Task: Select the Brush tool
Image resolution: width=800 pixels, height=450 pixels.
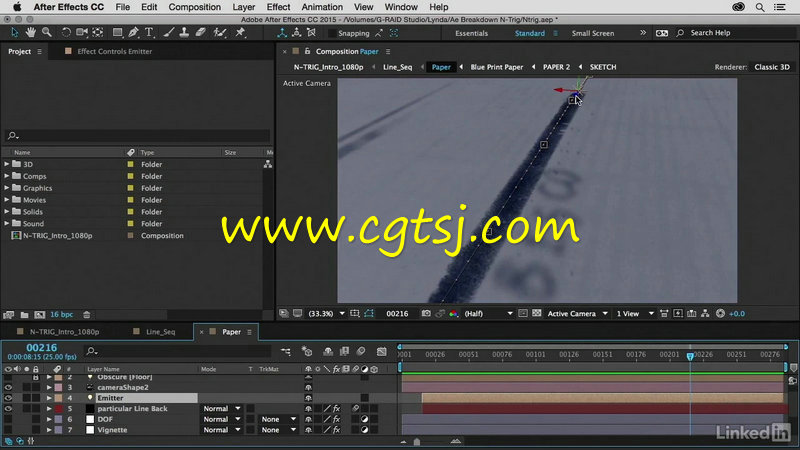Action: (x=168, y=33)
